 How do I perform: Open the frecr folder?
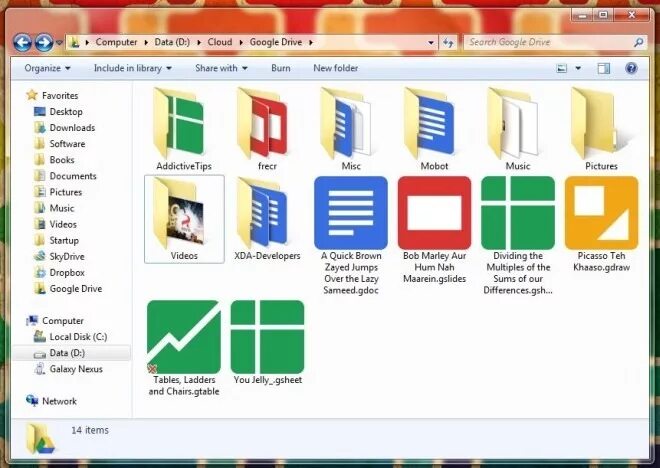click(267, 128)
